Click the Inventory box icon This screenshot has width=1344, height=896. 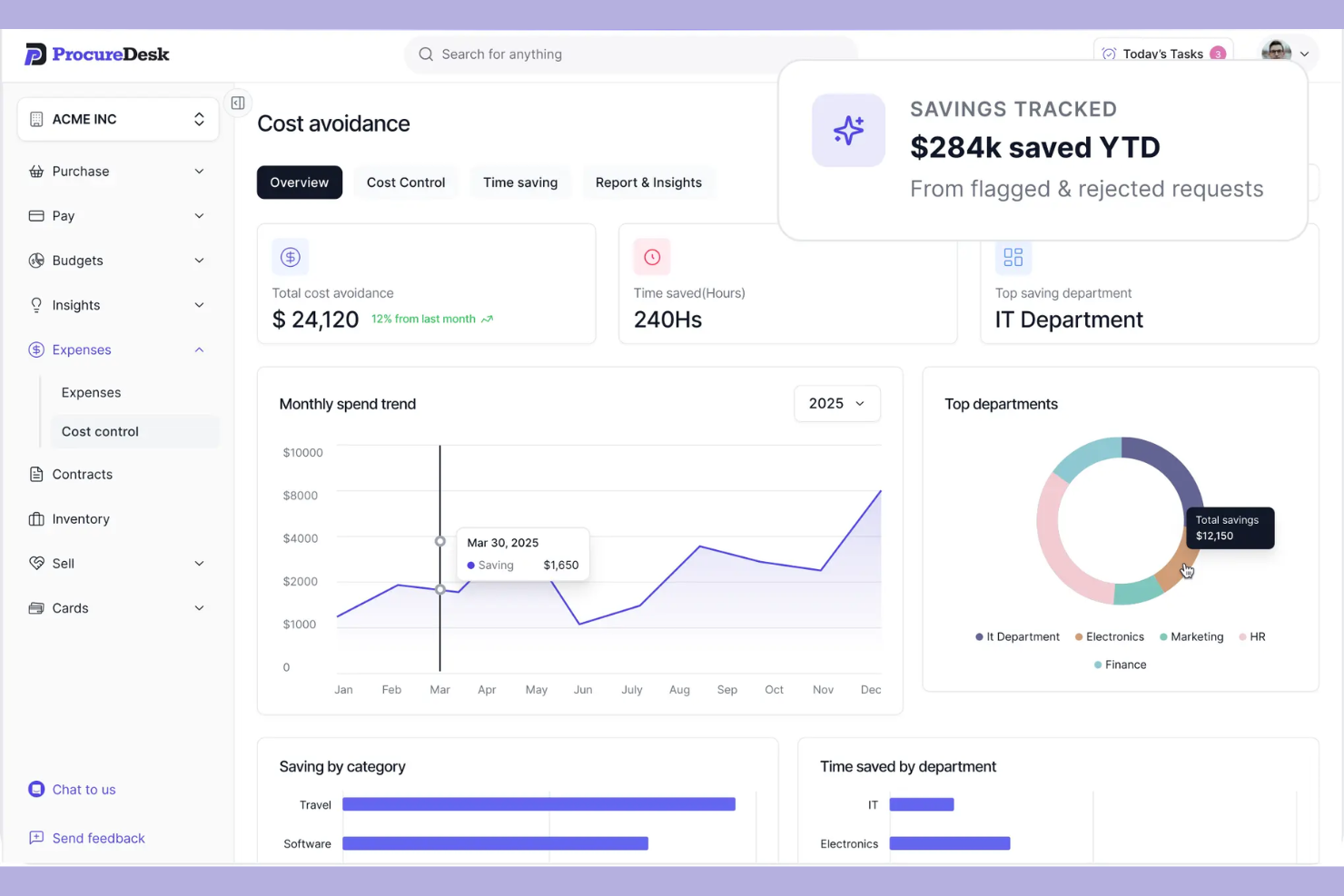tap(36, 519)
